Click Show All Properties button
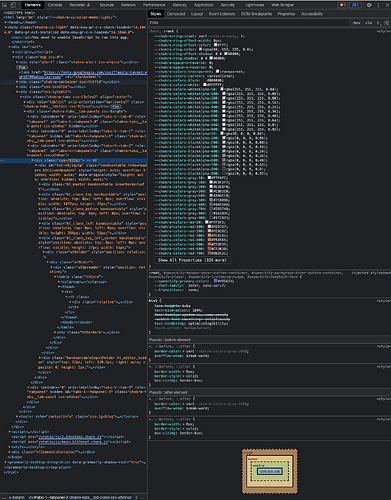The height and width of the screenshot is (500, 391). [x=192, y=260]
